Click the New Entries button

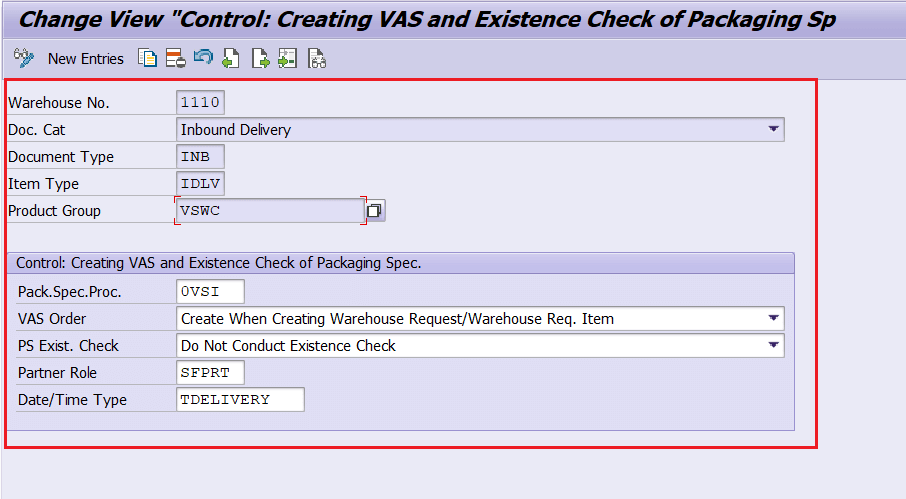pyautogui.click(x=86, y=59)
